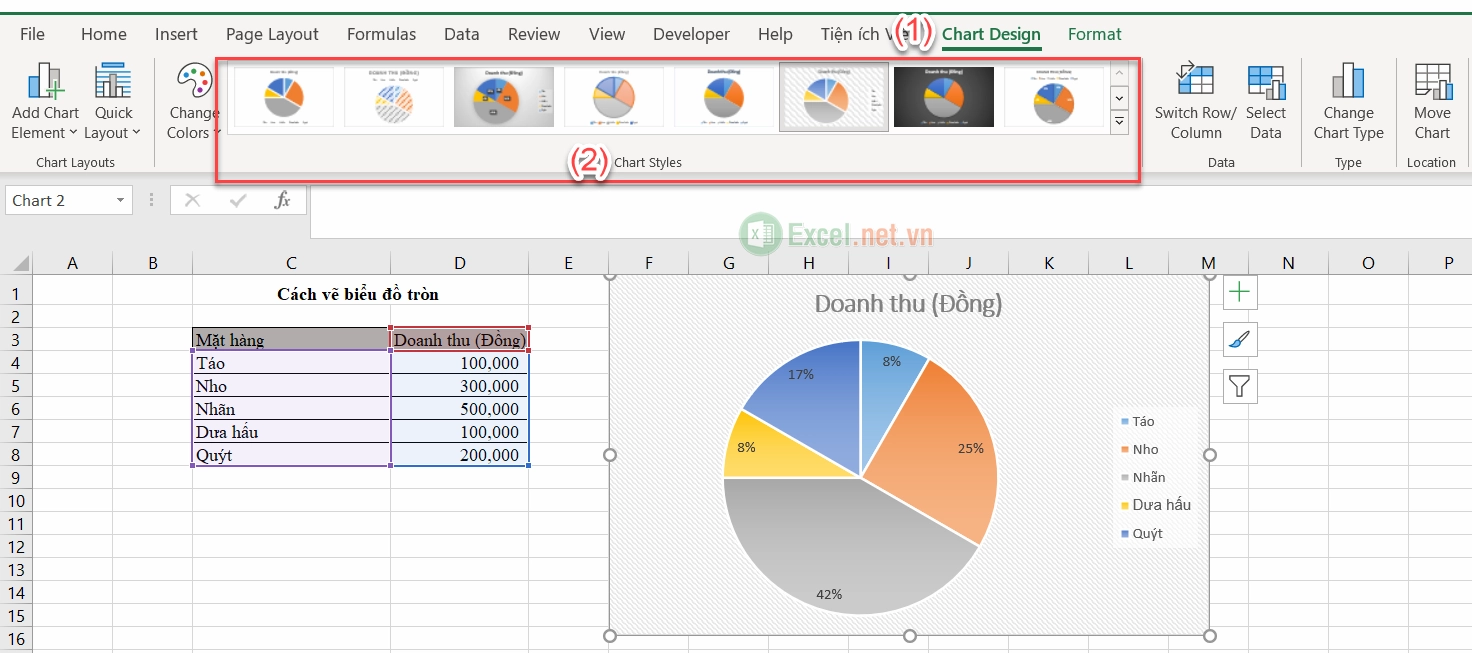Select the chart title Doanh thu (Đồng)
Screen dimensions: 1472x653
click(x=908, y=304)
